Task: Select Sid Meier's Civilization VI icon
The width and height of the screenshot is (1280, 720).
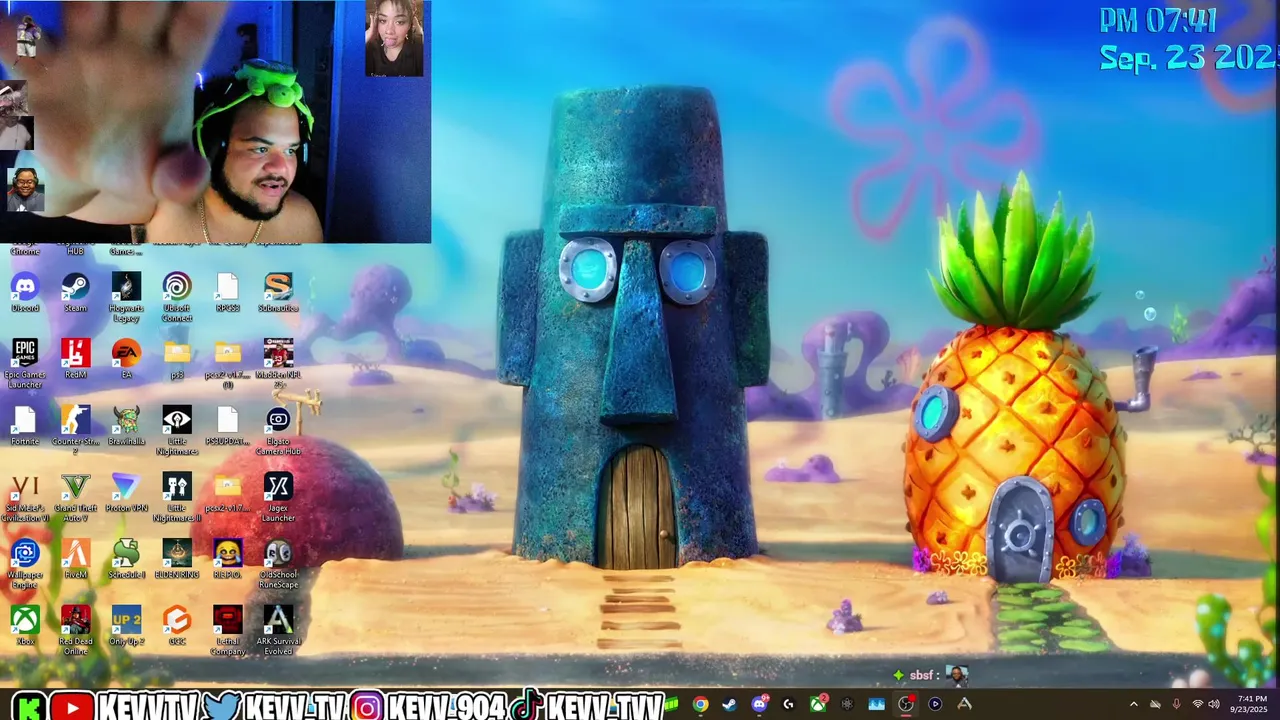Action: (25, 498)
